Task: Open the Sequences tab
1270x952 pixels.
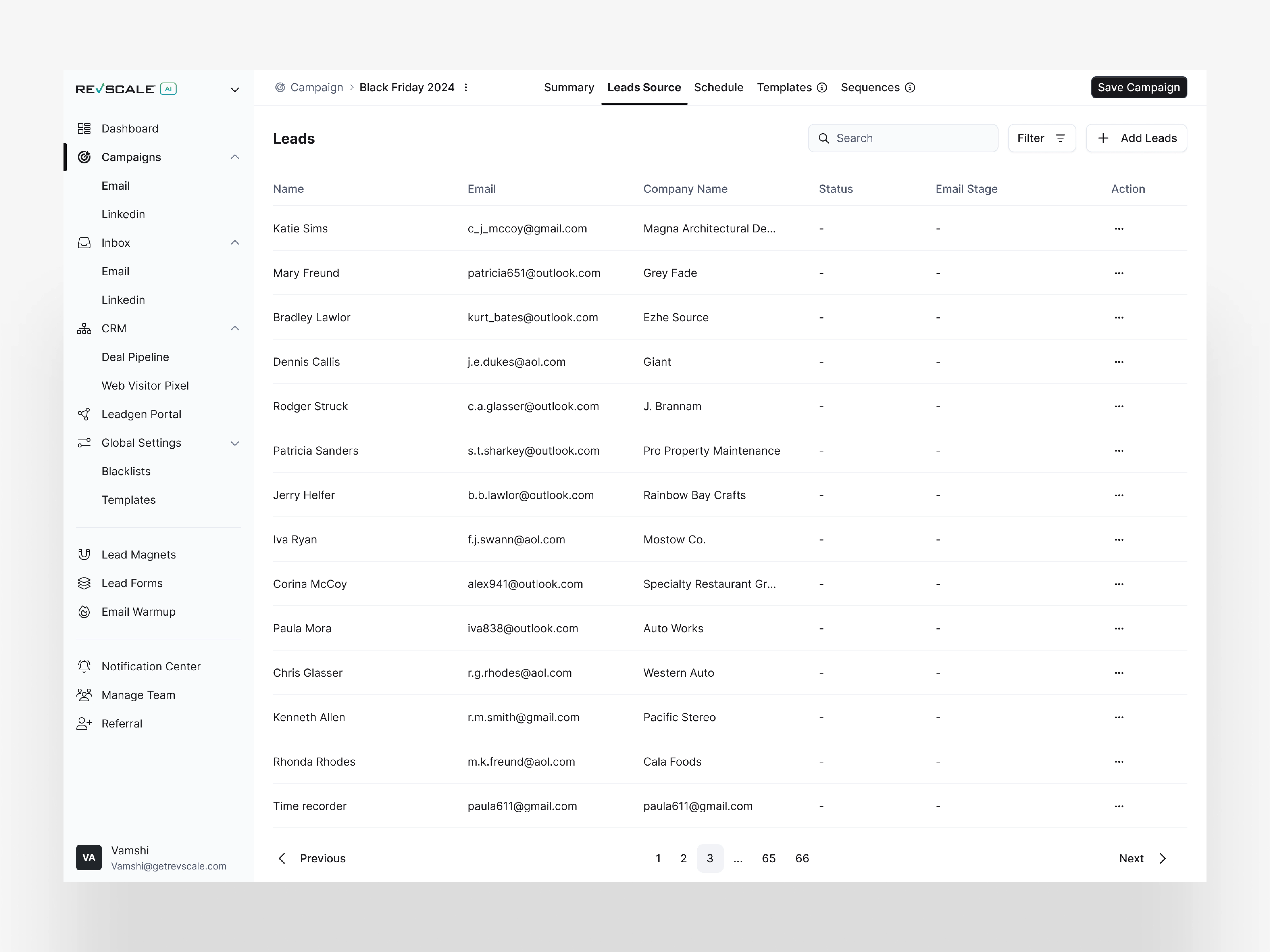Action: pos(870,88)
